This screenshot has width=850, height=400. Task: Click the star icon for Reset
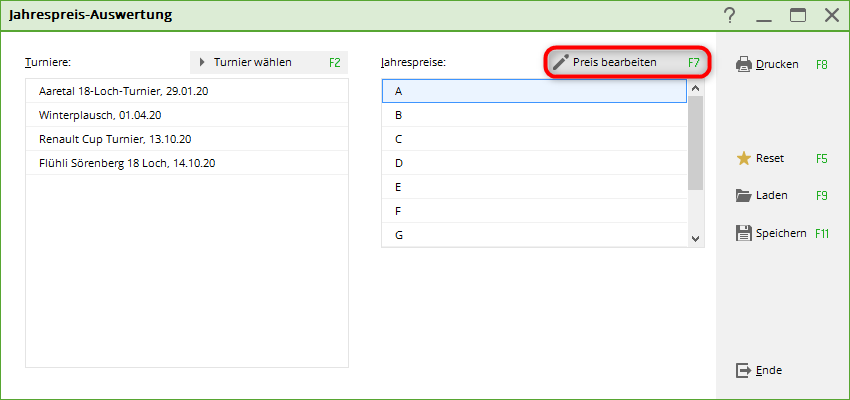coord(744,158)
